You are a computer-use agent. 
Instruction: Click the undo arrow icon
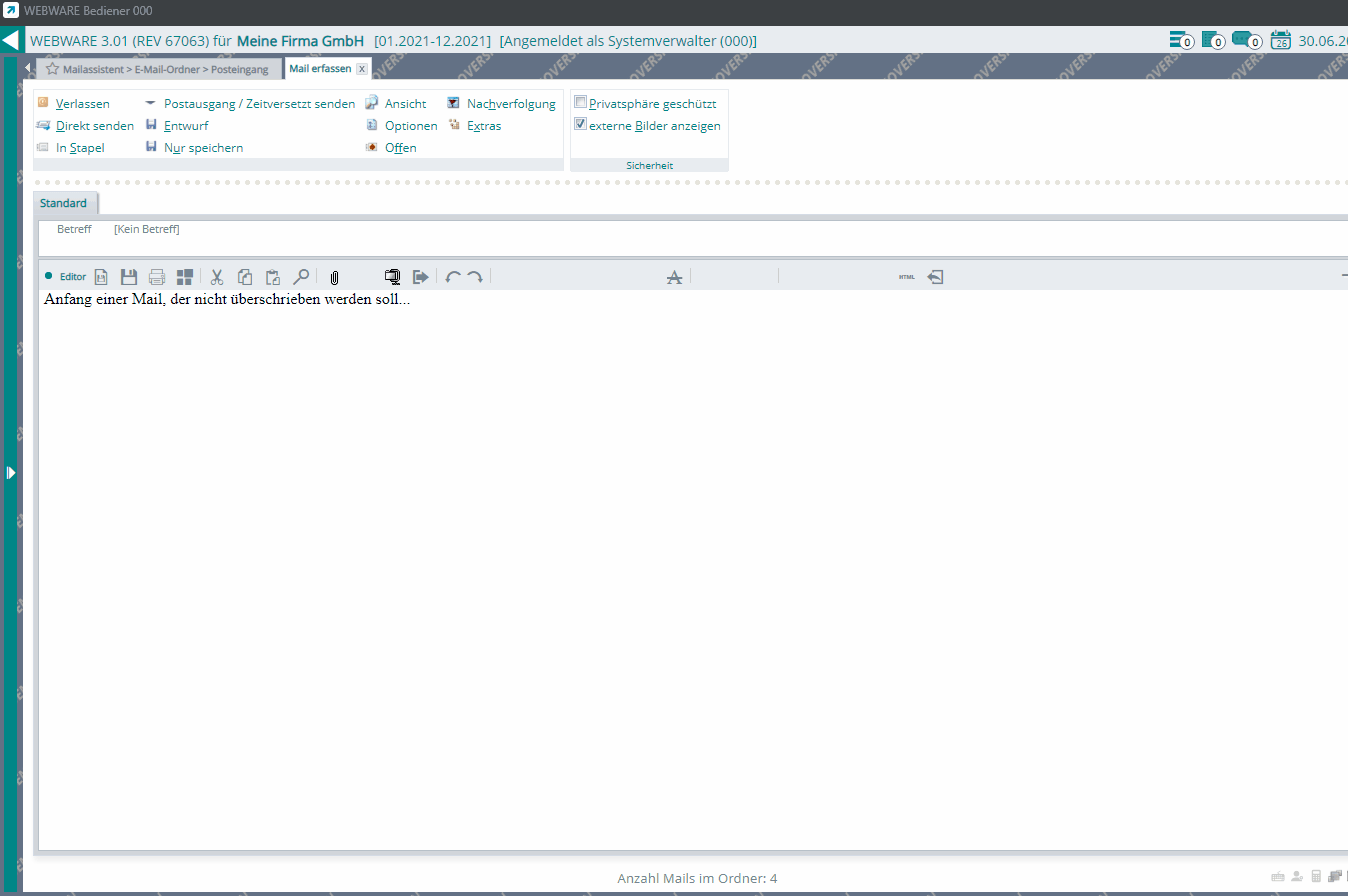(x=453, y=277)
